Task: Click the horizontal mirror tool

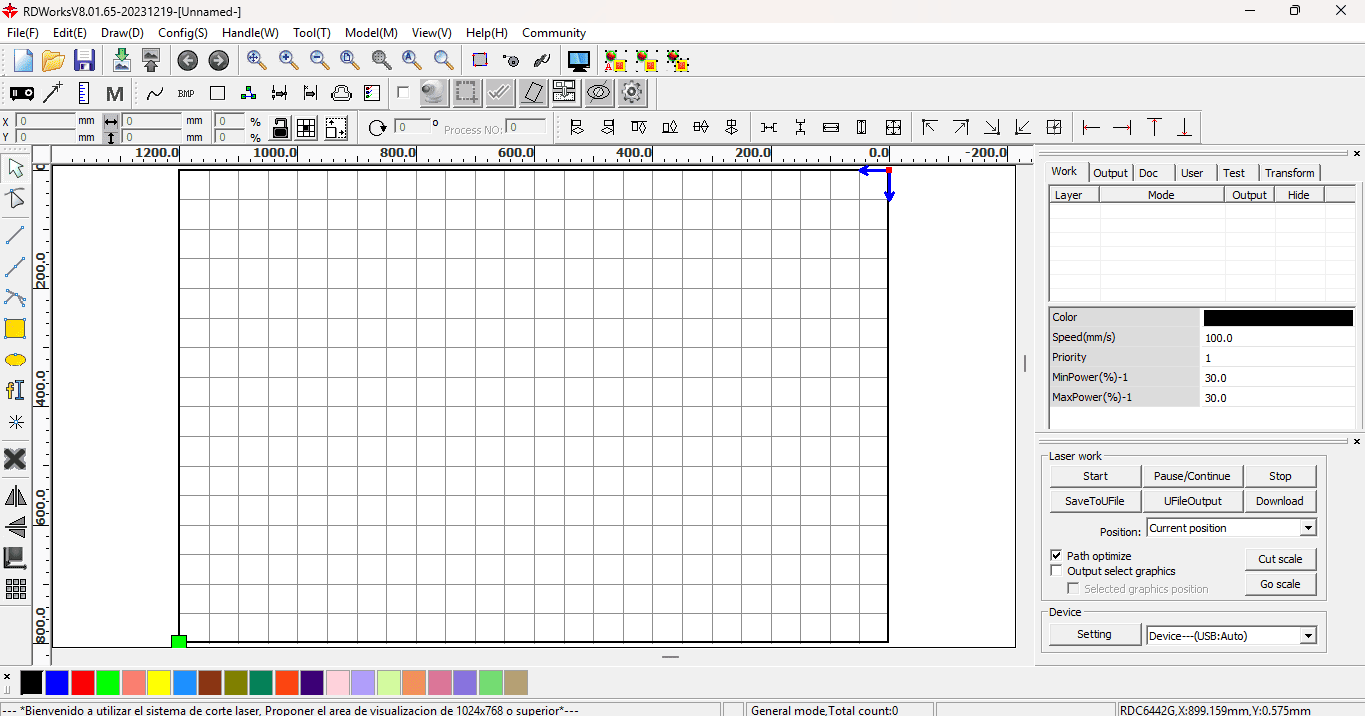Action: click(x=15, y=496)
